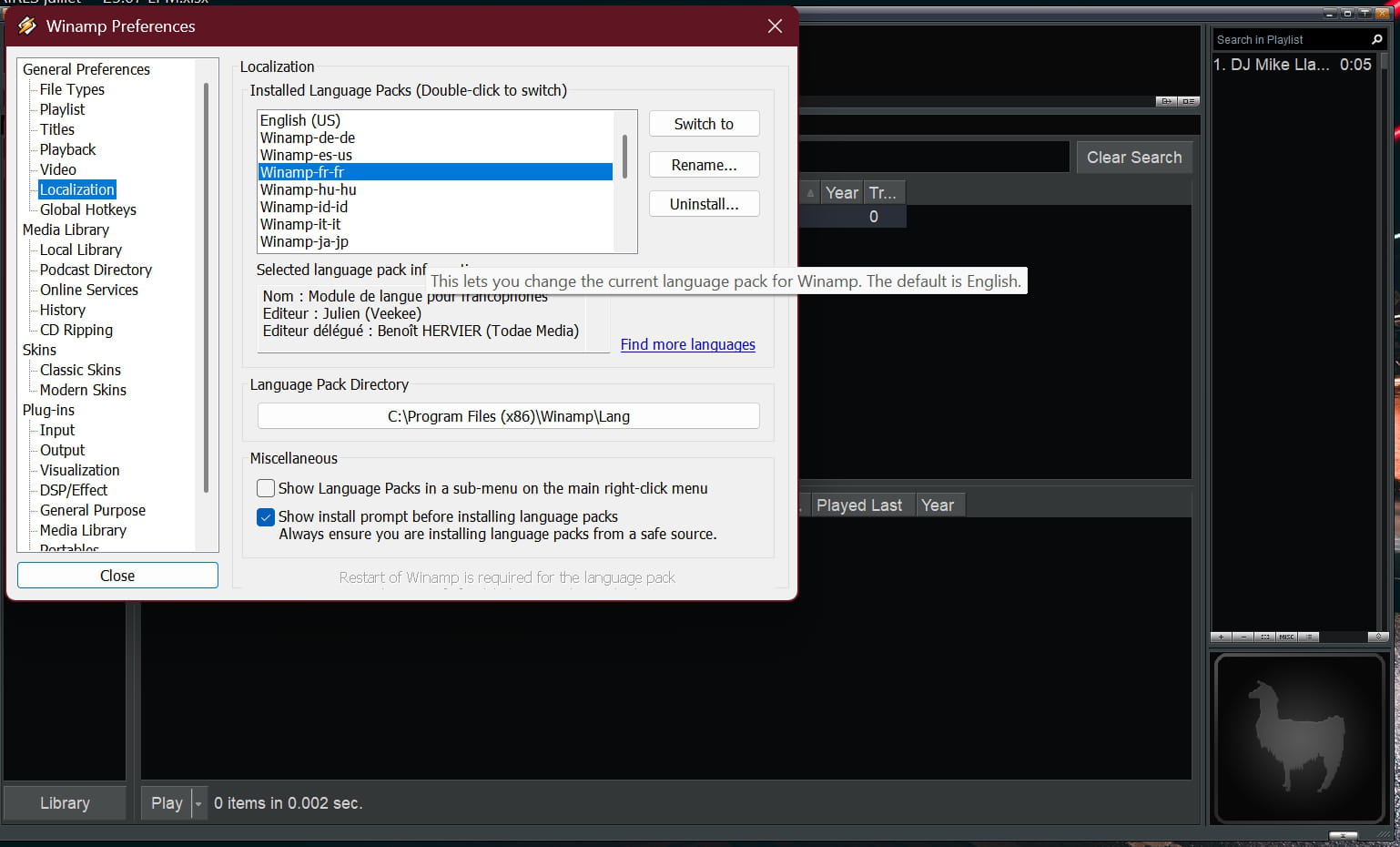
Task: Open General Purpose plug-ins preferences
Action: pos(93,510)
